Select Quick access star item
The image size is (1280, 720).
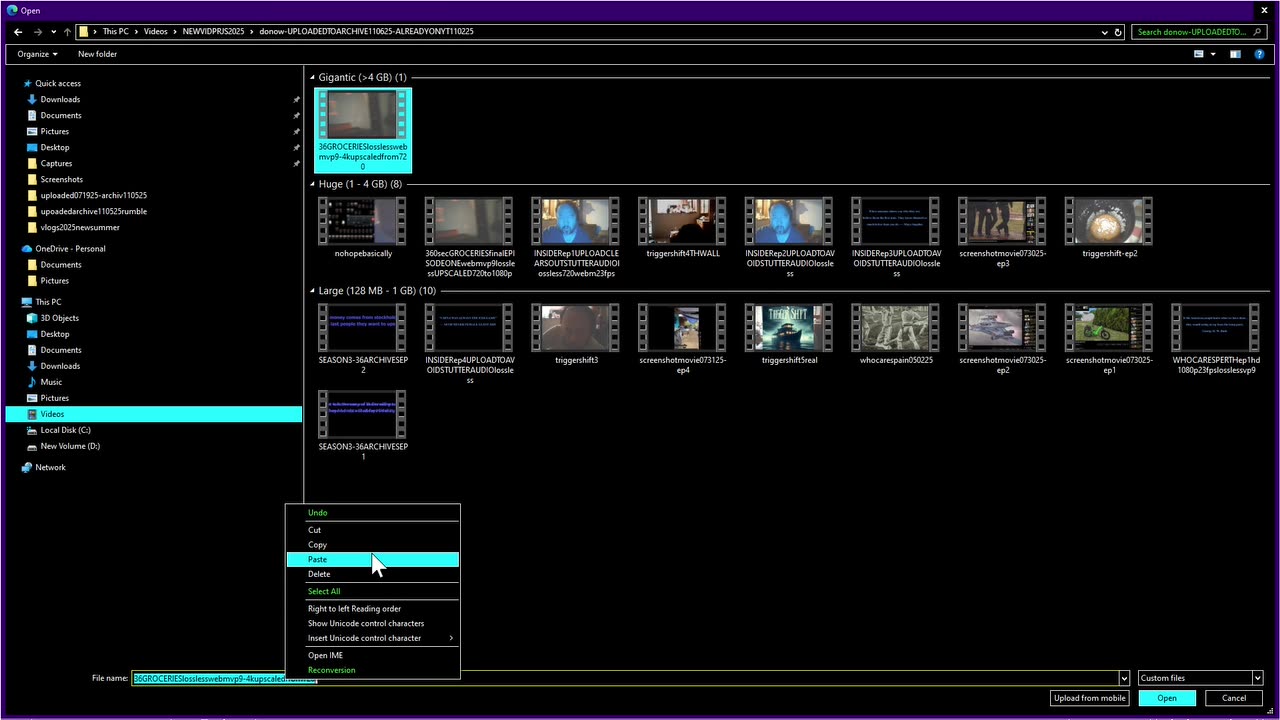[57, 83]
